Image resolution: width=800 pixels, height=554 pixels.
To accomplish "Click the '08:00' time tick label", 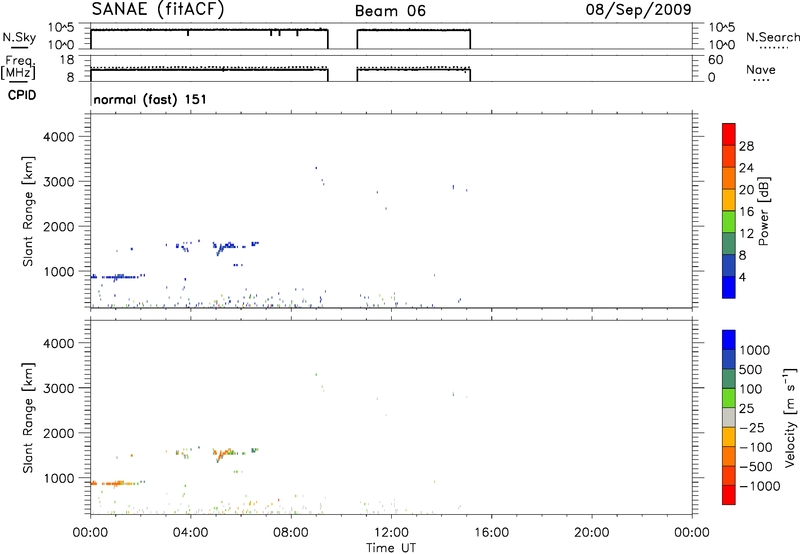I will click(291, 533).
